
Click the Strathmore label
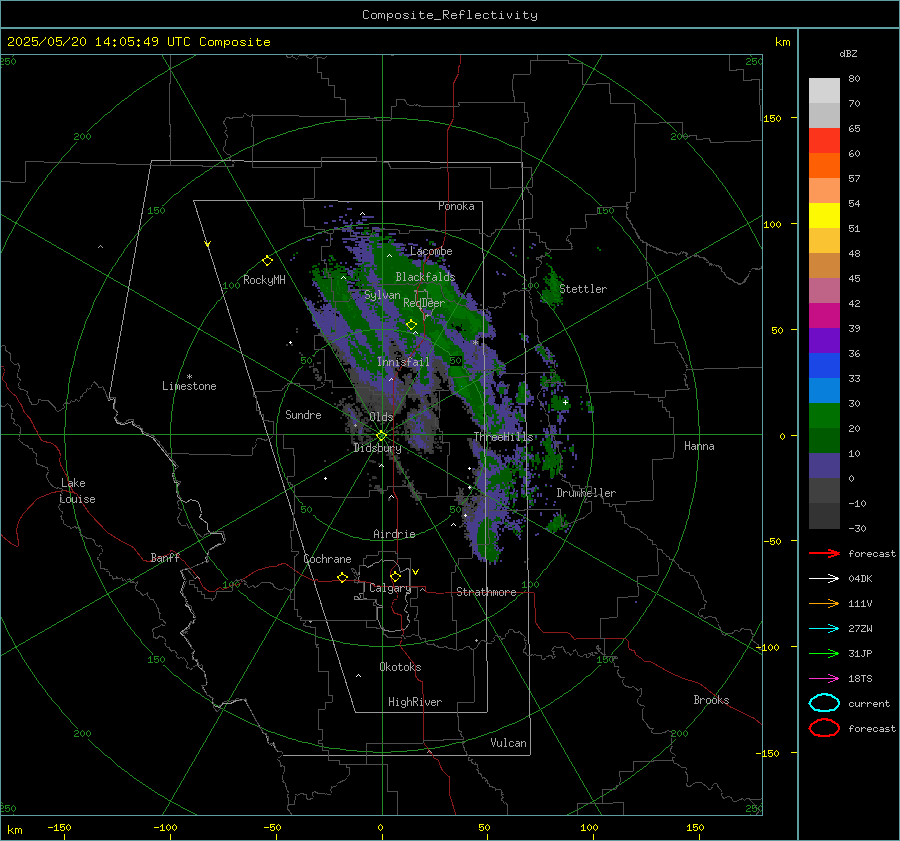[486, 592]
